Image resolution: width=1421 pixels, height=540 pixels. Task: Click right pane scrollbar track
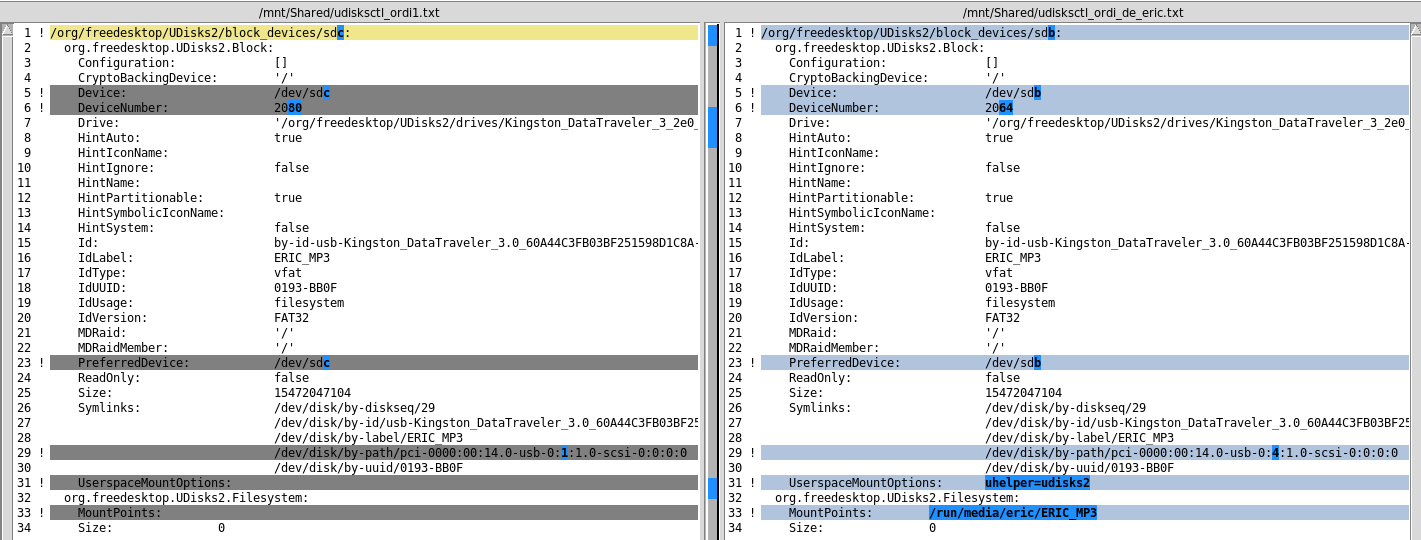[x=1415, y=300]
